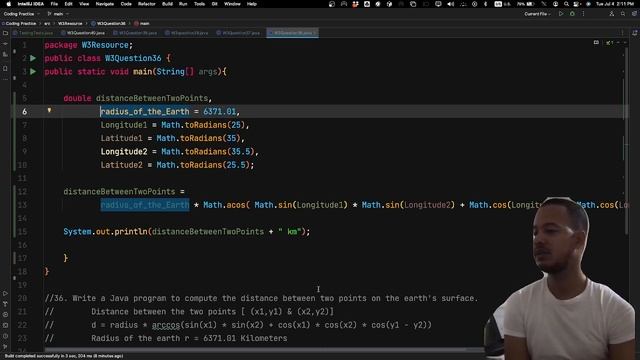Open the Version Control branch icon at the sidebar bottom
The image size is (640, 360).
(5, 347)
